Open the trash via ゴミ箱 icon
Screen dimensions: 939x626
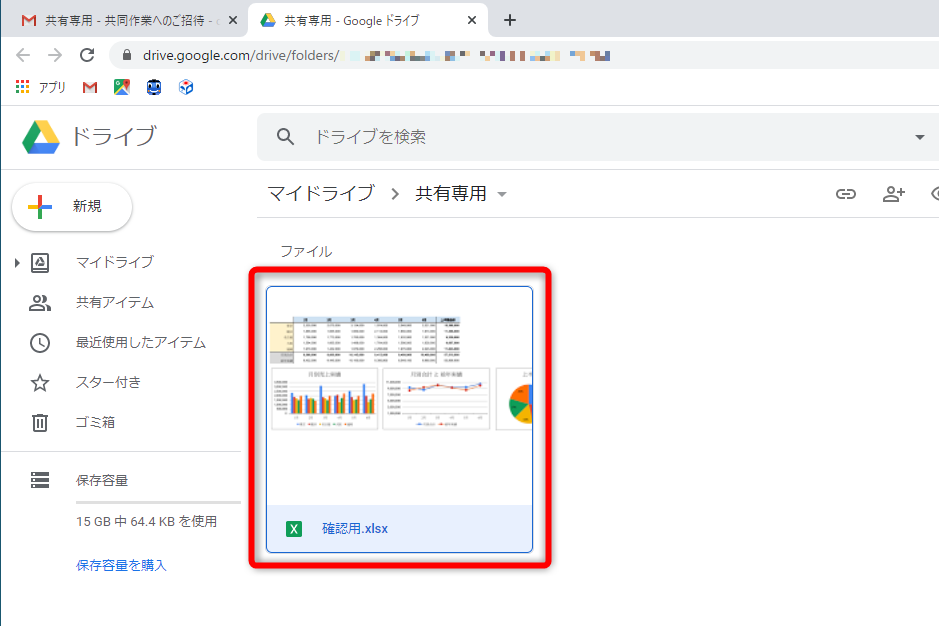(x=40, y=422)
